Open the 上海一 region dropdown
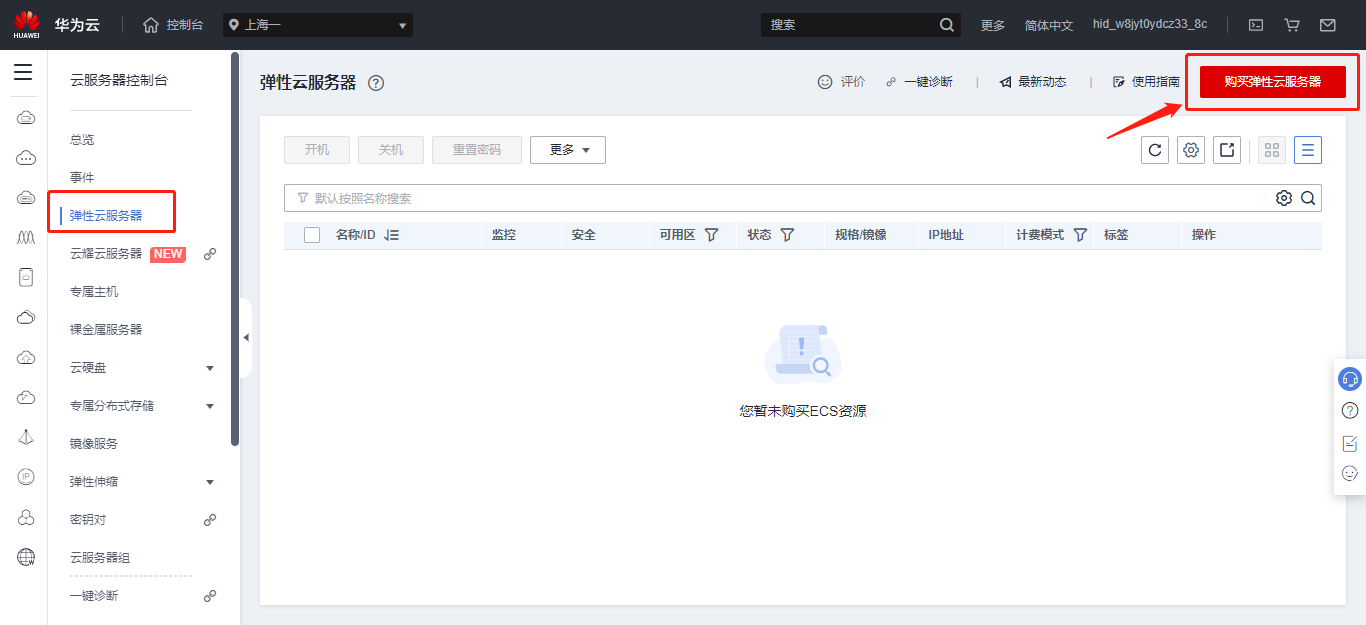Screen dimensions: 1366x625 tap(317, 24)
